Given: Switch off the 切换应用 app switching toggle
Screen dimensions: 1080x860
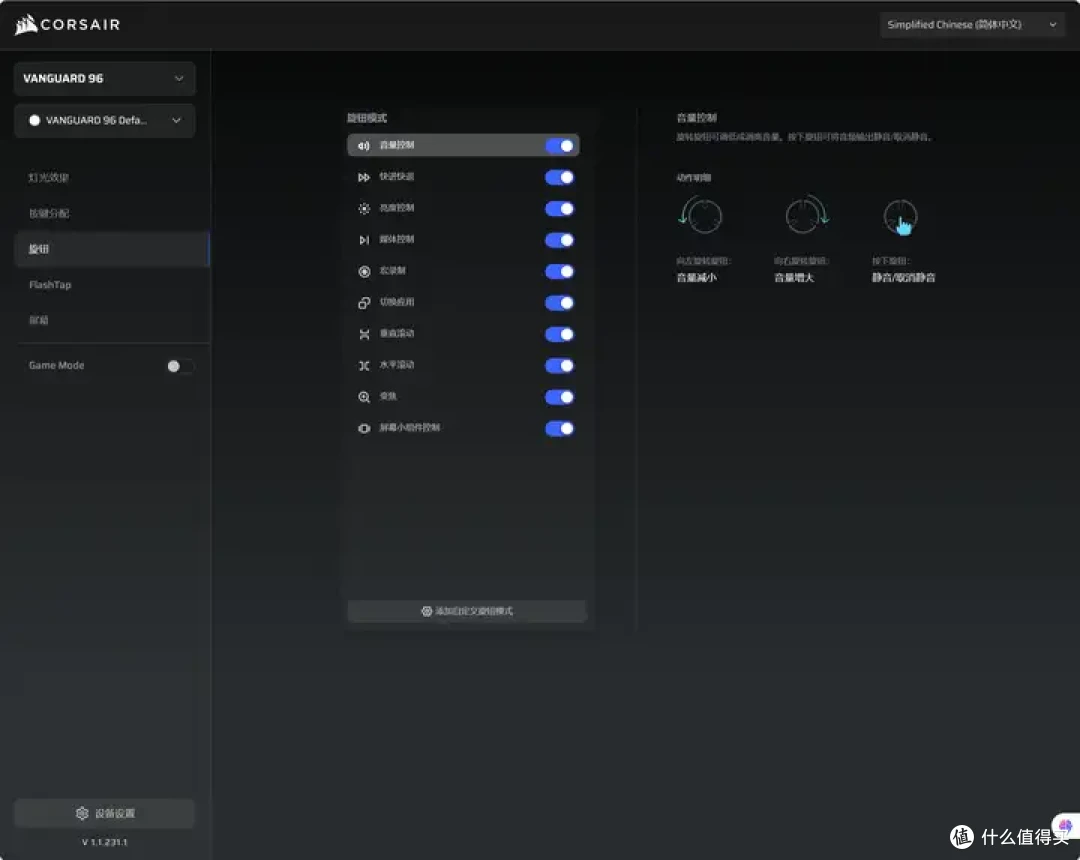Looking at the screenshot, I should pyautogui.click(x=559, y=303).
